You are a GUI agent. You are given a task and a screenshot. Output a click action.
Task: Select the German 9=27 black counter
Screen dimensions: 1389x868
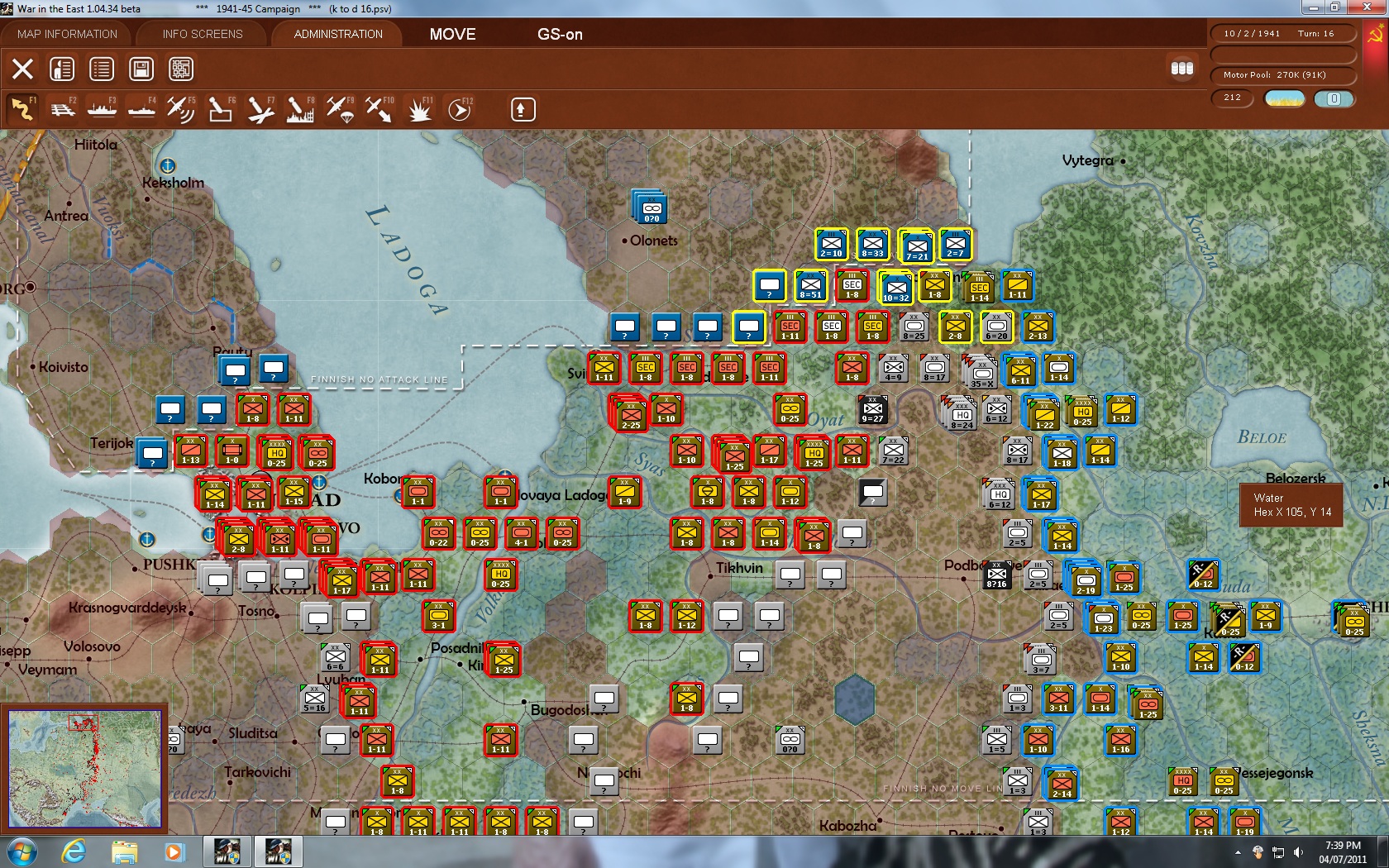click(873, 410)
